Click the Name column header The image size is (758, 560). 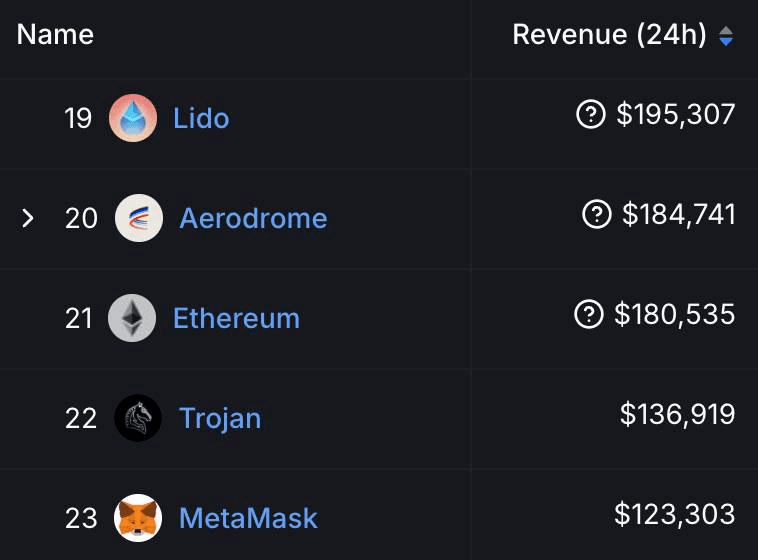point(55,35)
